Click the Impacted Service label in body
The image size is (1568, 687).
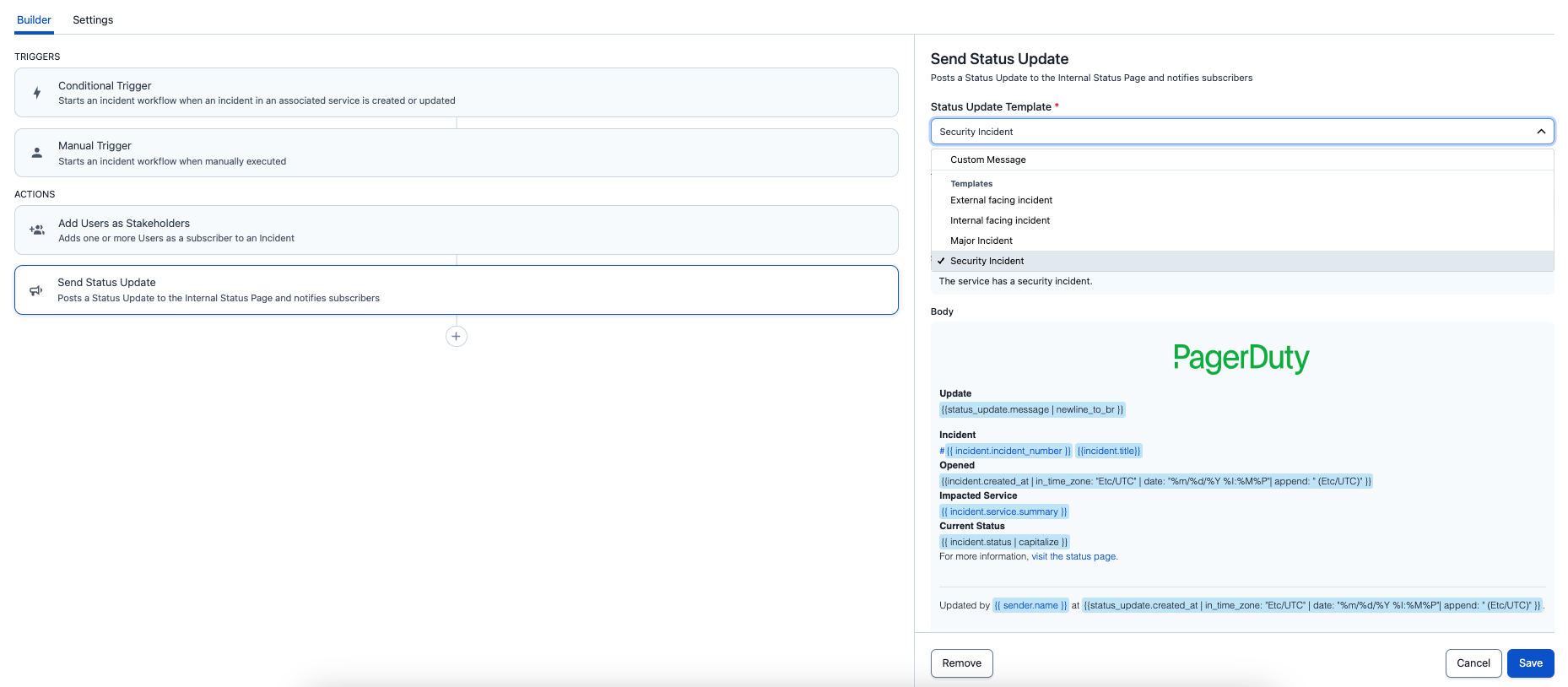[978, 495]
